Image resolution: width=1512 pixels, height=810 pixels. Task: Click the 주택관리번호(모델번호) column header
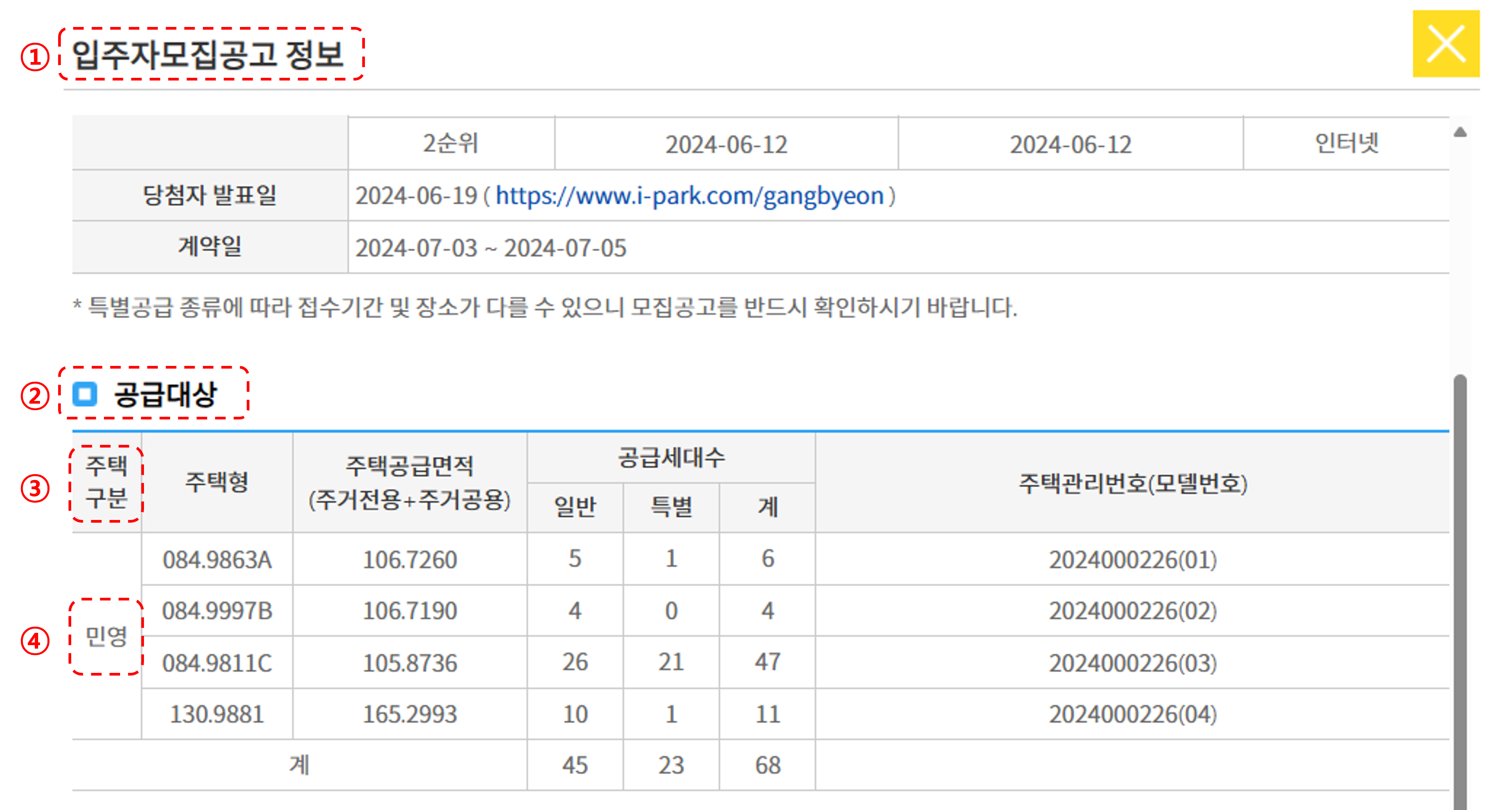point(1132,483)
